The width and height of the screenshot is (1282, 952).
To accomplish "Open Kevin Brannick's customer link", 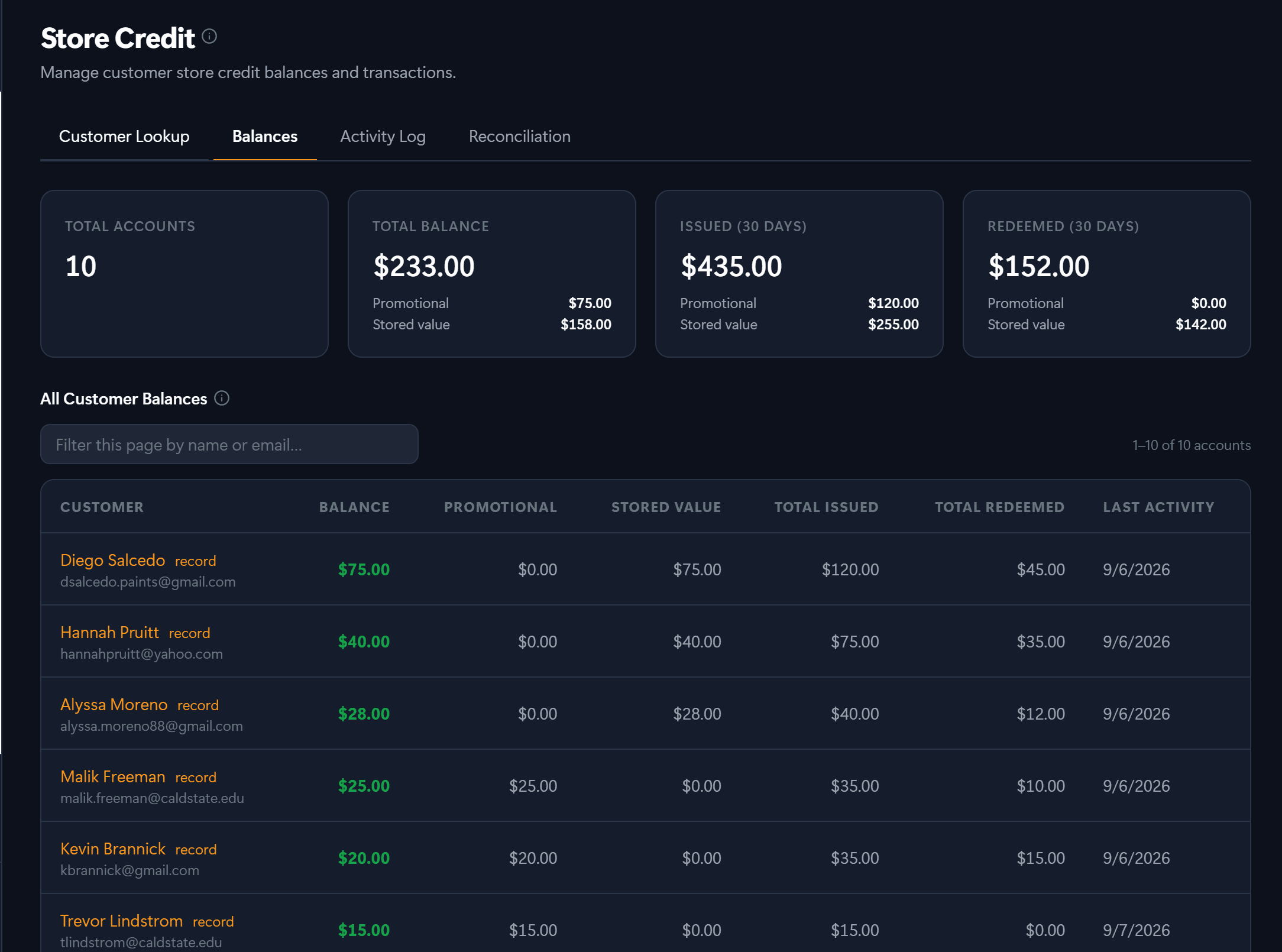I will pyautogui.click(x=113, y=849).
